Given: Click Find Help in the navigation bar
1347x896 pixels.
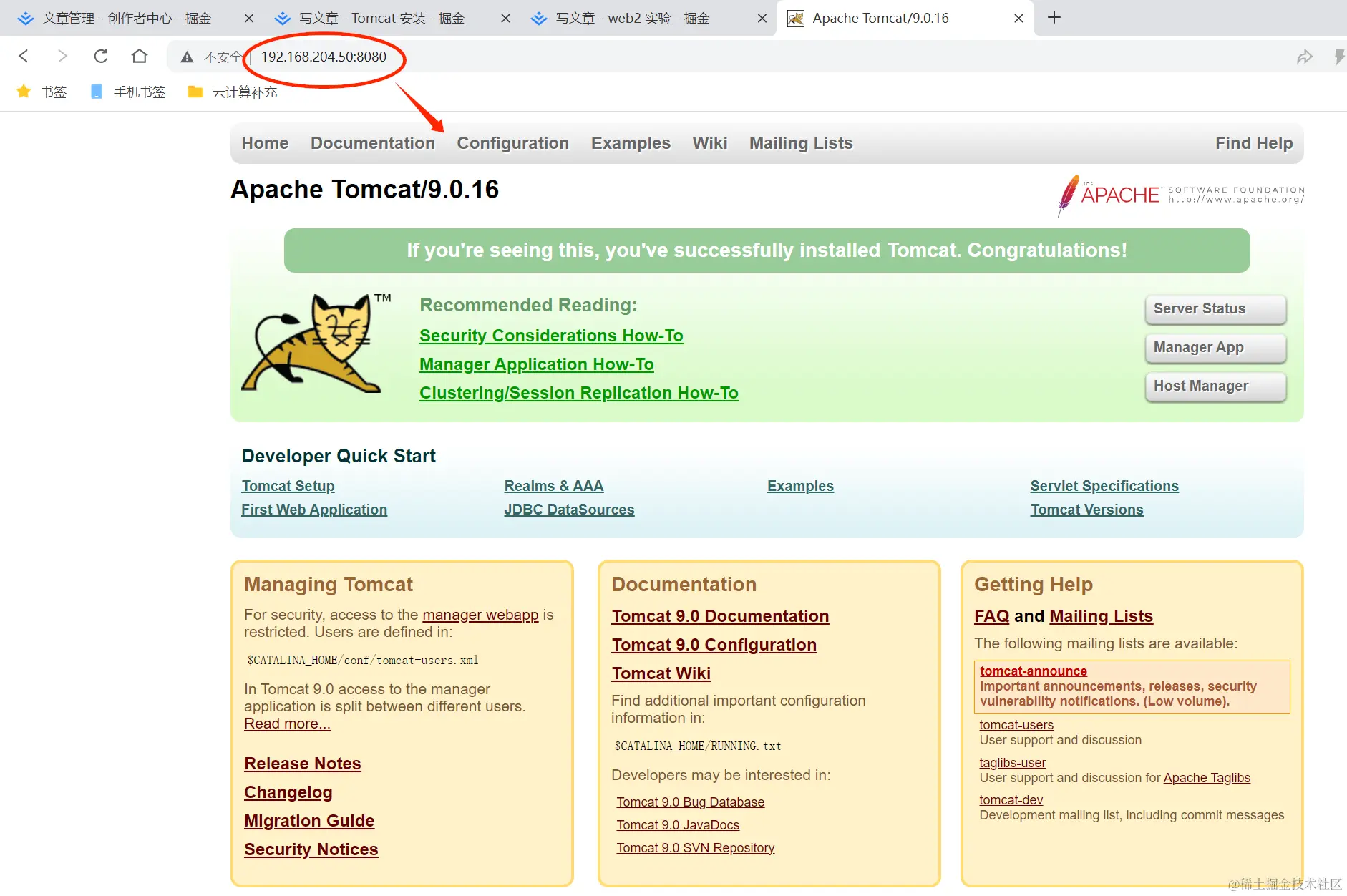Looking at the screenshot, I should coord(1254,143).
